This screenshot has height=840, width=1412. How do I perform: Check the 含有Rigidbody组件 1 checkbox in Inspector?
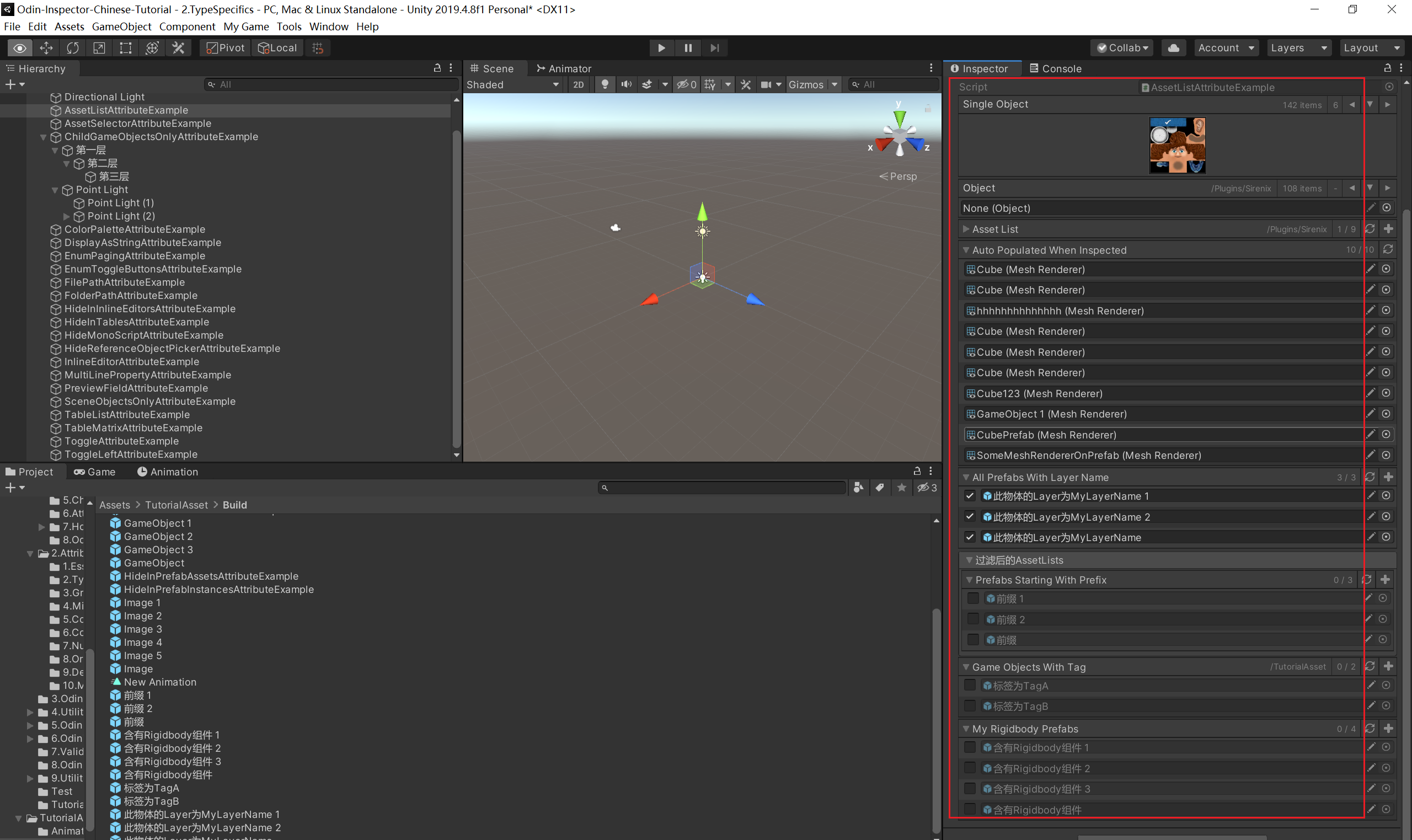point(970,747)
